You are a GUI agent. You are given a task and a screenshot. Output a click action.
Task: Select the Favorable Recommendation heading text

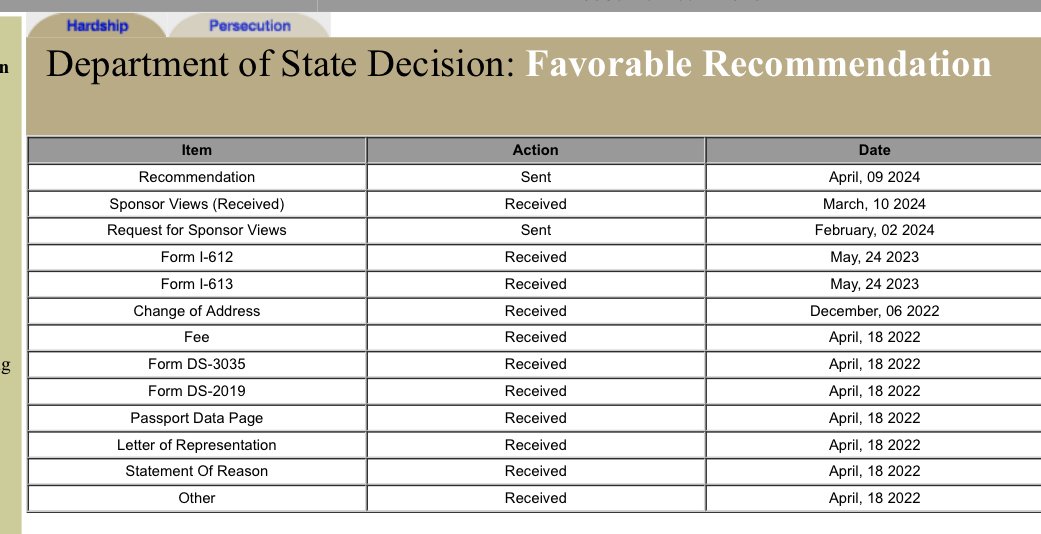point(758,64)
